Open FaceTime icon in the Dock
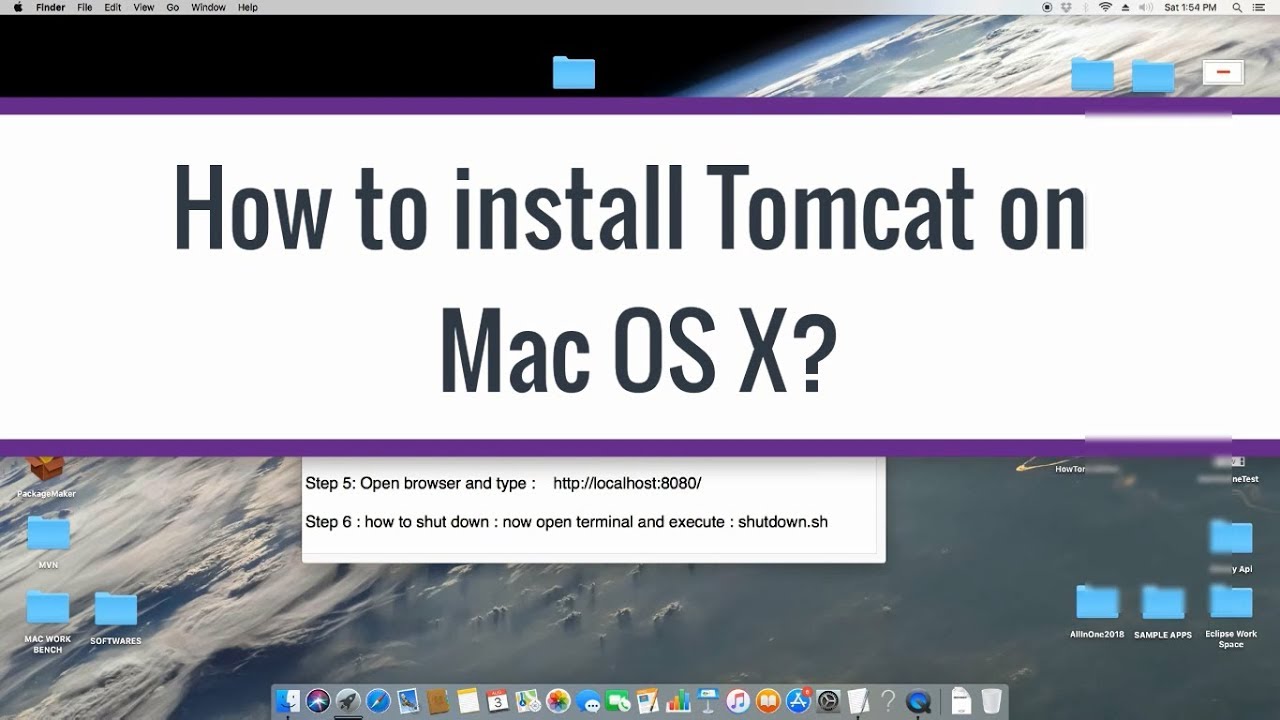1280x720 pixels. tap(618, 701)
